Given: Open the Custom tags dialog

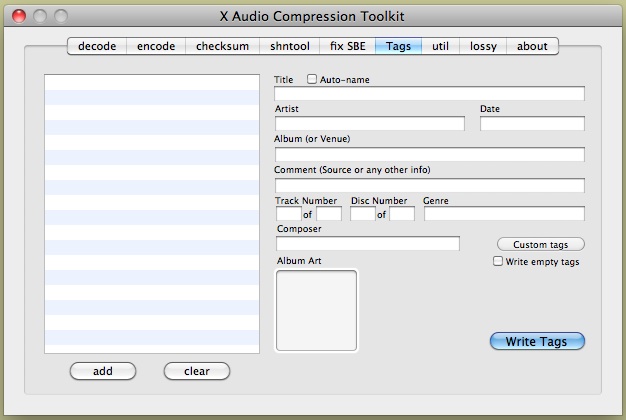Looking at the screenshot, I should click(540, 244).
